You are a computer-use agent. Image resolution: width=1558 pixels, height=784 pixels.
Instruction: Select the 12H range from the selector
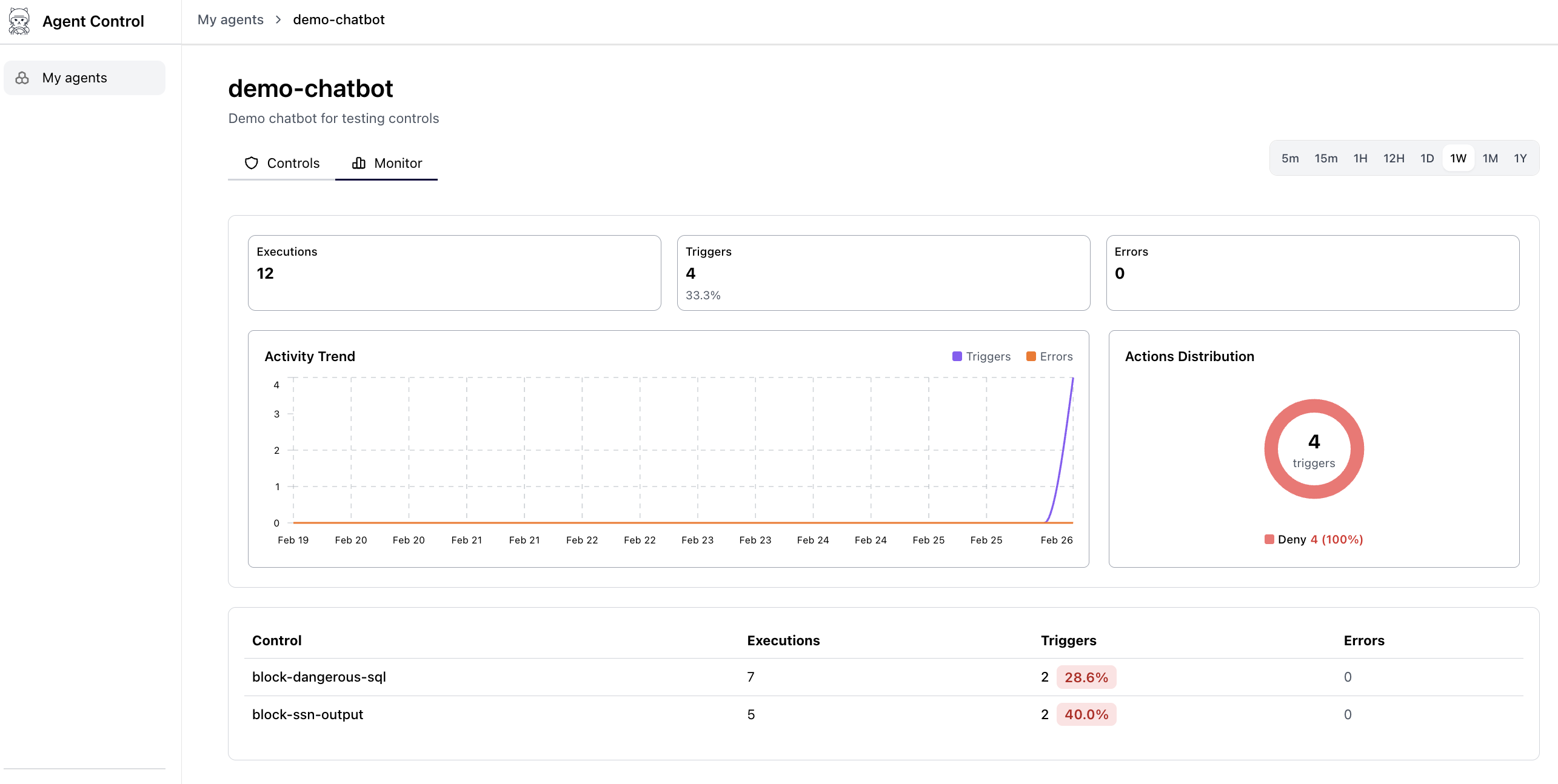click(1394, 158)
